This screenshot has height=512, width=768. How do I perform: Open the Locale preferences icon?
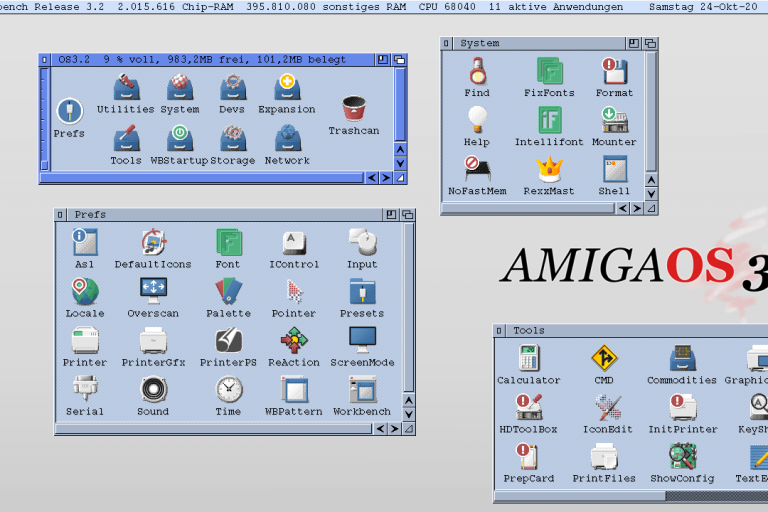[x=85, y=291]
